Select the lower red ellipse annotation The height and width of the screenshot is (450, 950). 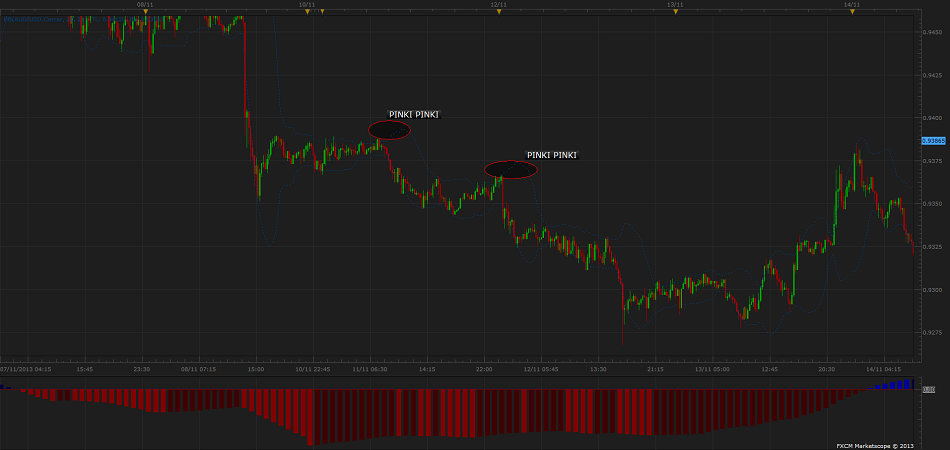(x=511, y=169)
